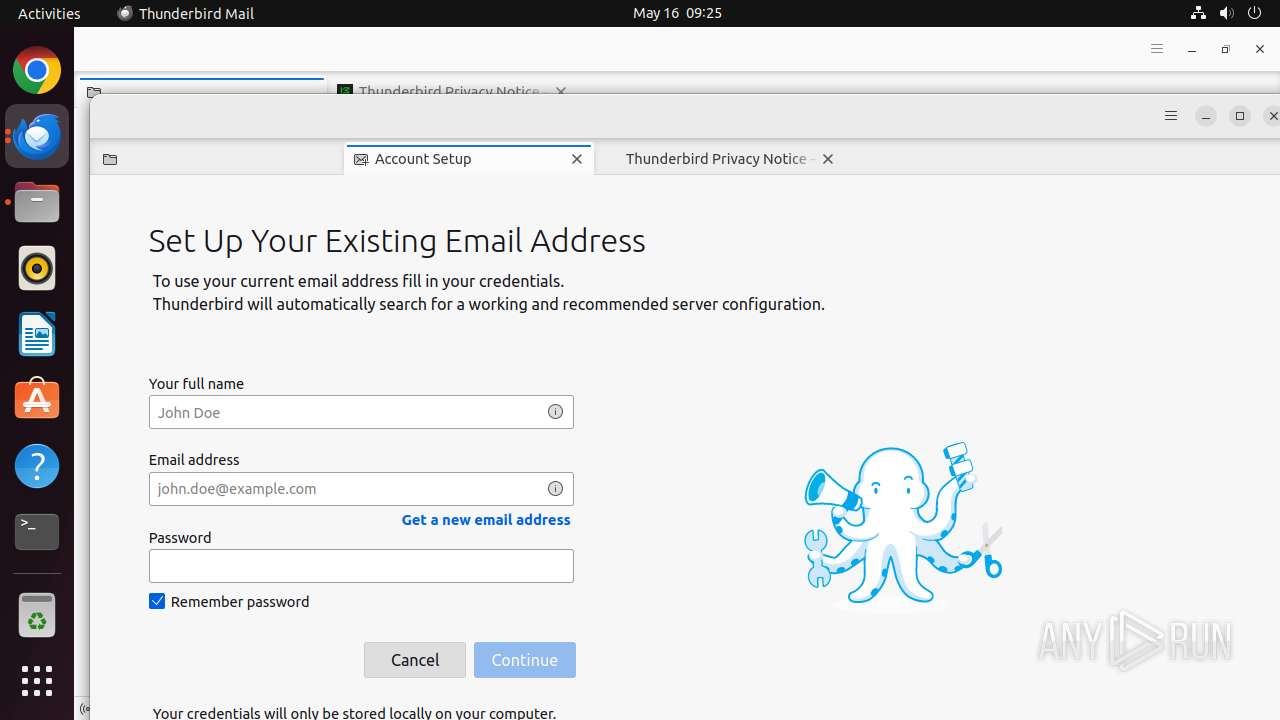Minimize the front Thunderbird window

pos(1206,116)
